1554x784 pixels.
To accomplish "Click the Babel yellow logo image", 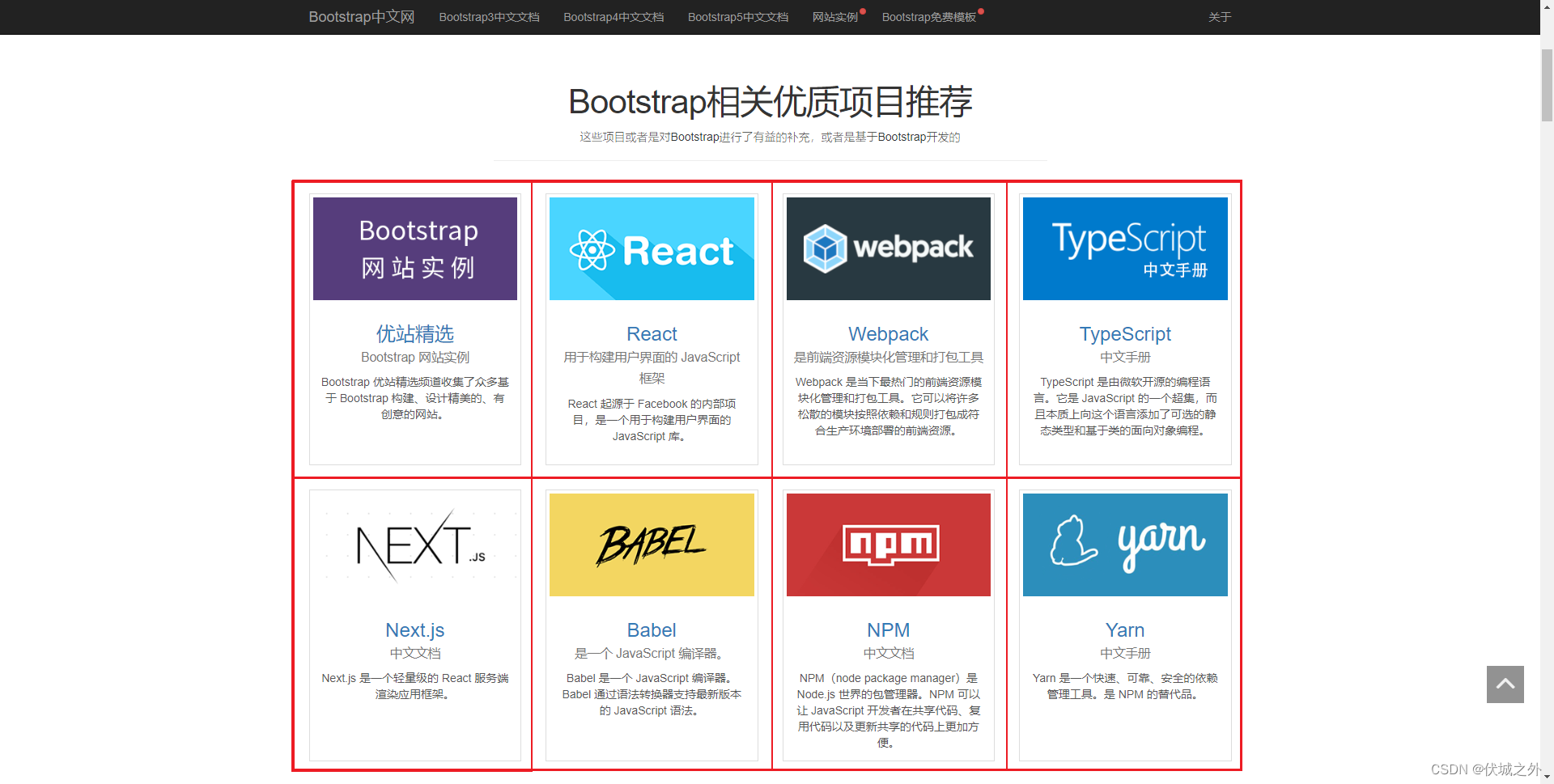I will click(652, 545).
